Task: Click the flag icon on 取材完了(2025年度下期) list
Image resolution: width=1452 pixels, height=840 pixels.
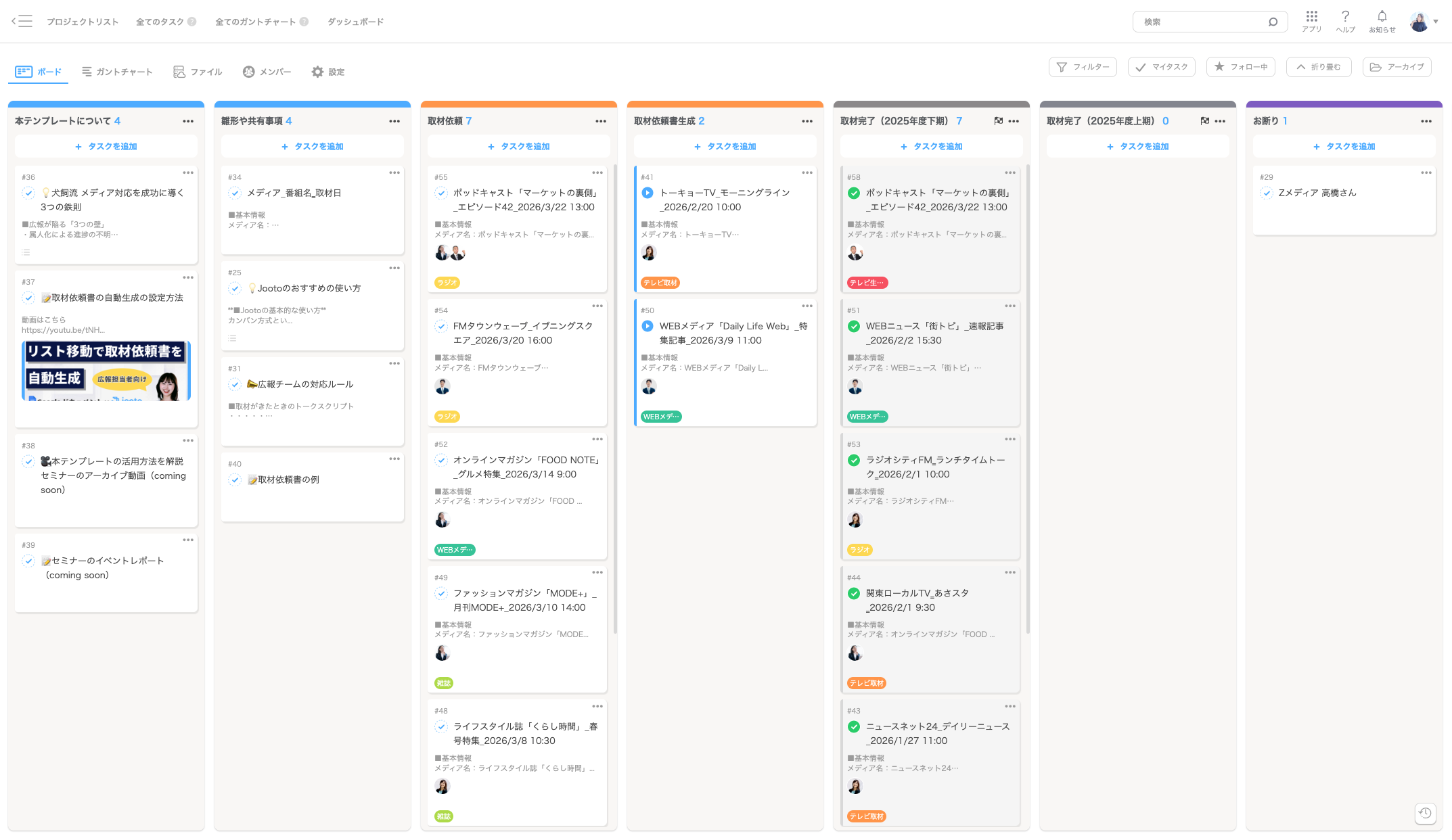Action: pos(998,121)
